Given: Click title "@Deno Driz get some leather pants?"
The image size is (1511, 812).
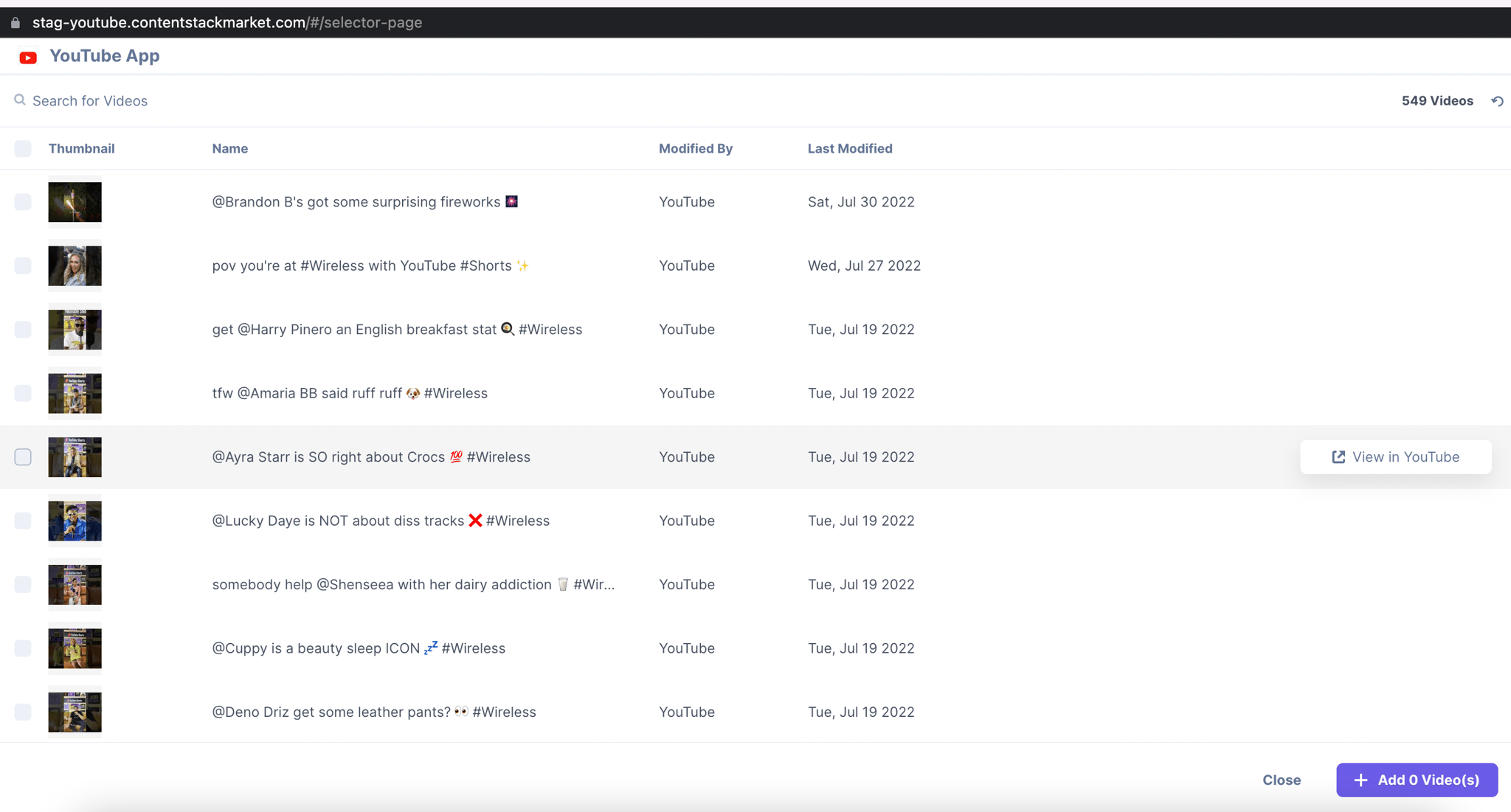Looking at the screenshot, I should click(x=331, y=712).
